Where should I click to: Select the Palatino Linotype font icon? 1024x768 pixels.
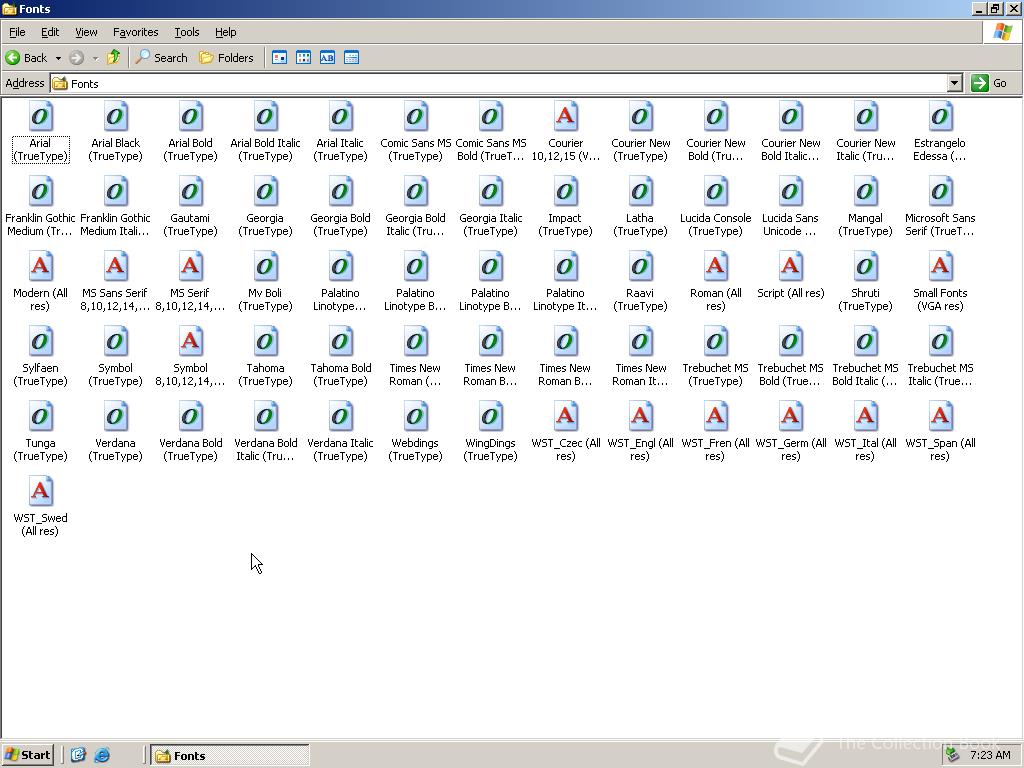(341, 267)
